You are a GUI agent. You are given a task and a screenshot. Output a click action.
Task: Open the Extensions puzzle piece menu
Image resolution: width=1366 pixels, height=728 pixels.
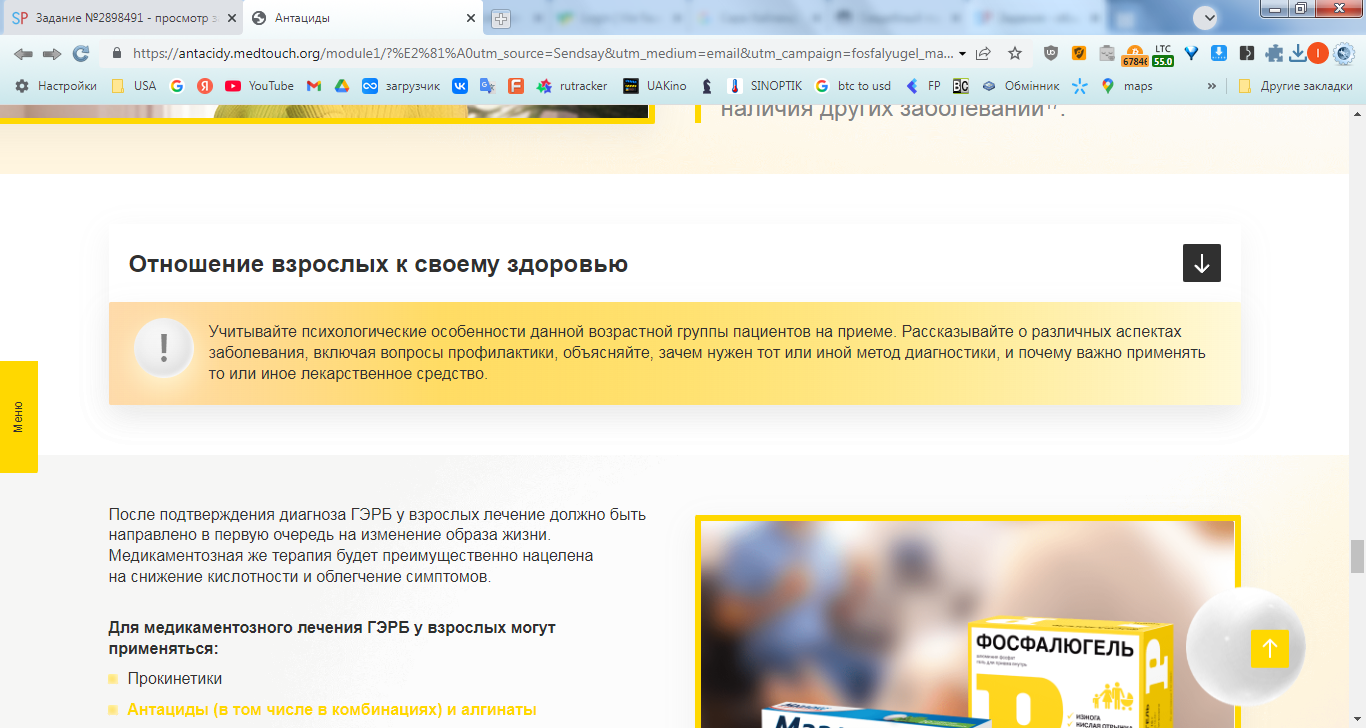(x=1274, y=53)
